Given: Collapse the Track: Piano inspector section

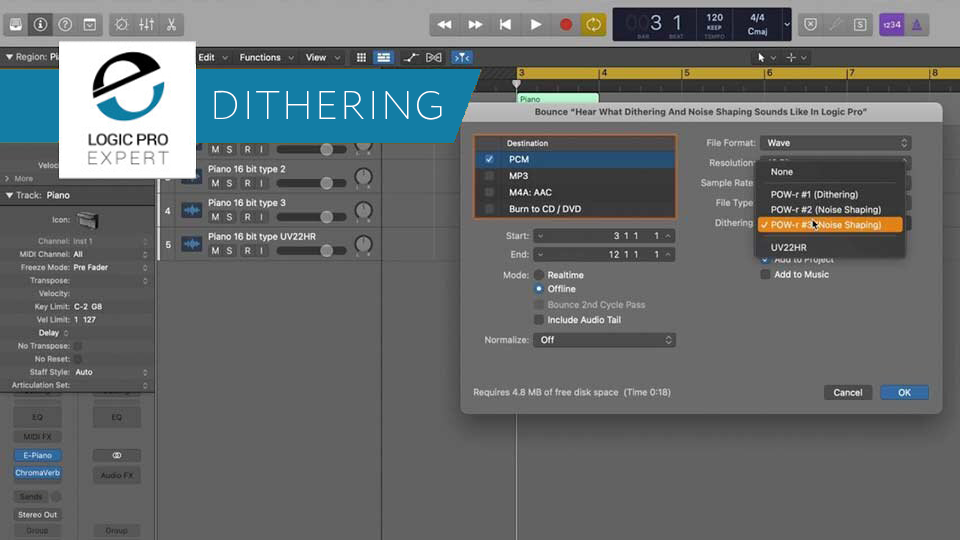Looking at the screenshot, I should pyautogui.click(x=9, y=195).
